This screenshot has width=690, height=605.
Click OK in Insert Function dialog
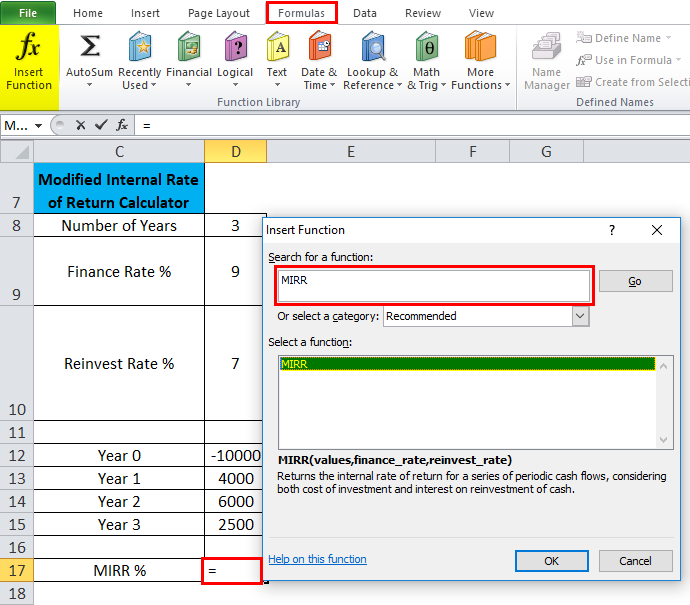click(x=551, y=561)
